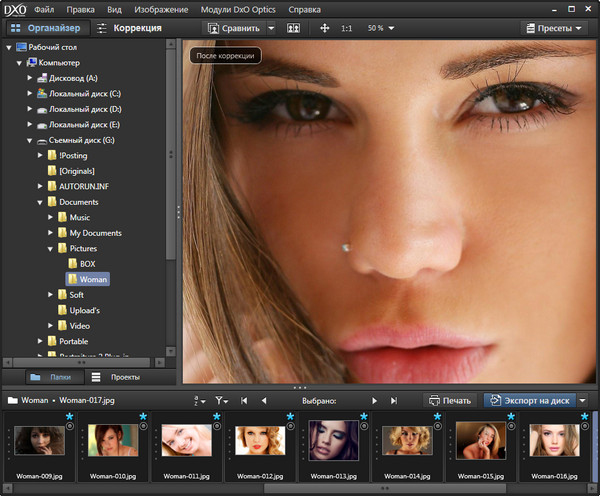Viewport: 600px width, 496px height.
Task: Click Экспорт на диск button
Action: (529, 400)
